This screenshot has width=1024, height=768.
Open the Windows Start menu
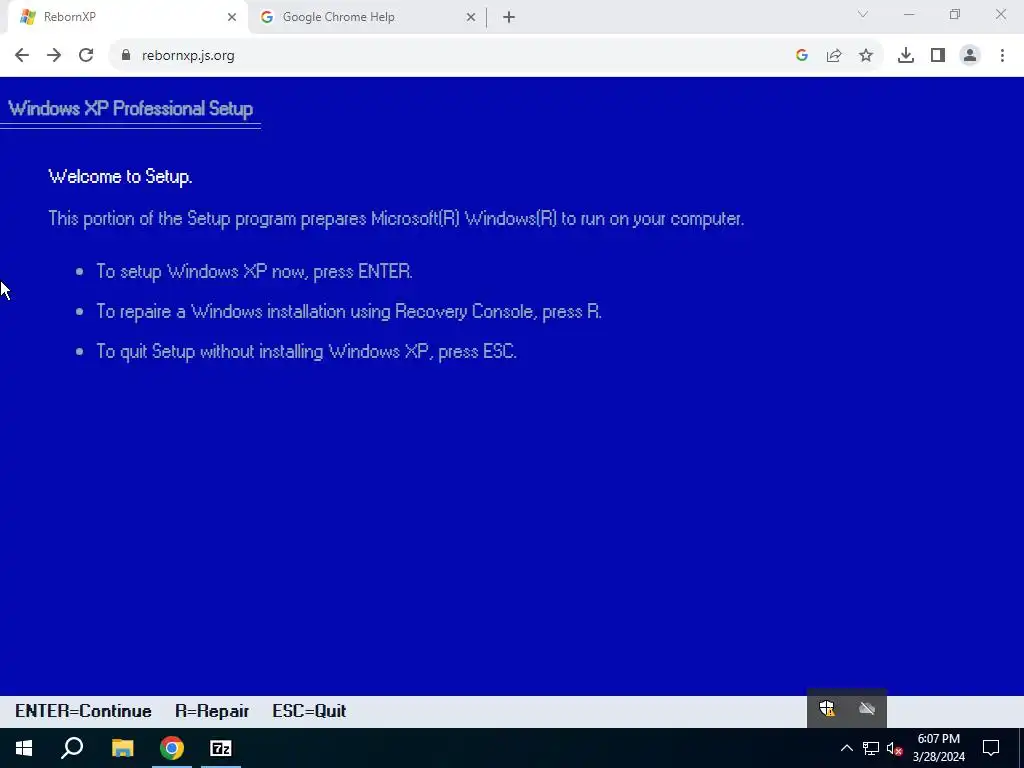coord(24,748)
